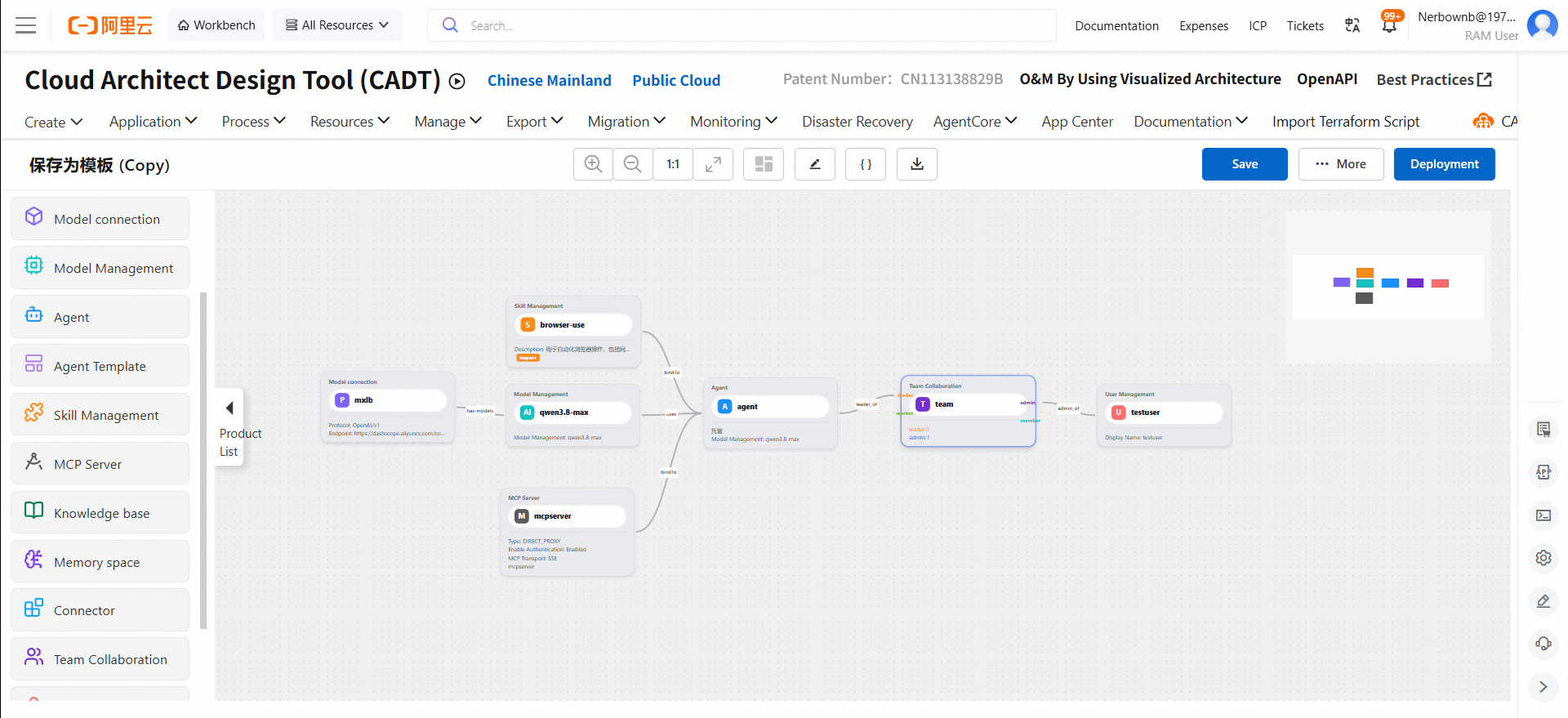
Task: Select Import Terraform Script menu item
Action: (1346, 122)
